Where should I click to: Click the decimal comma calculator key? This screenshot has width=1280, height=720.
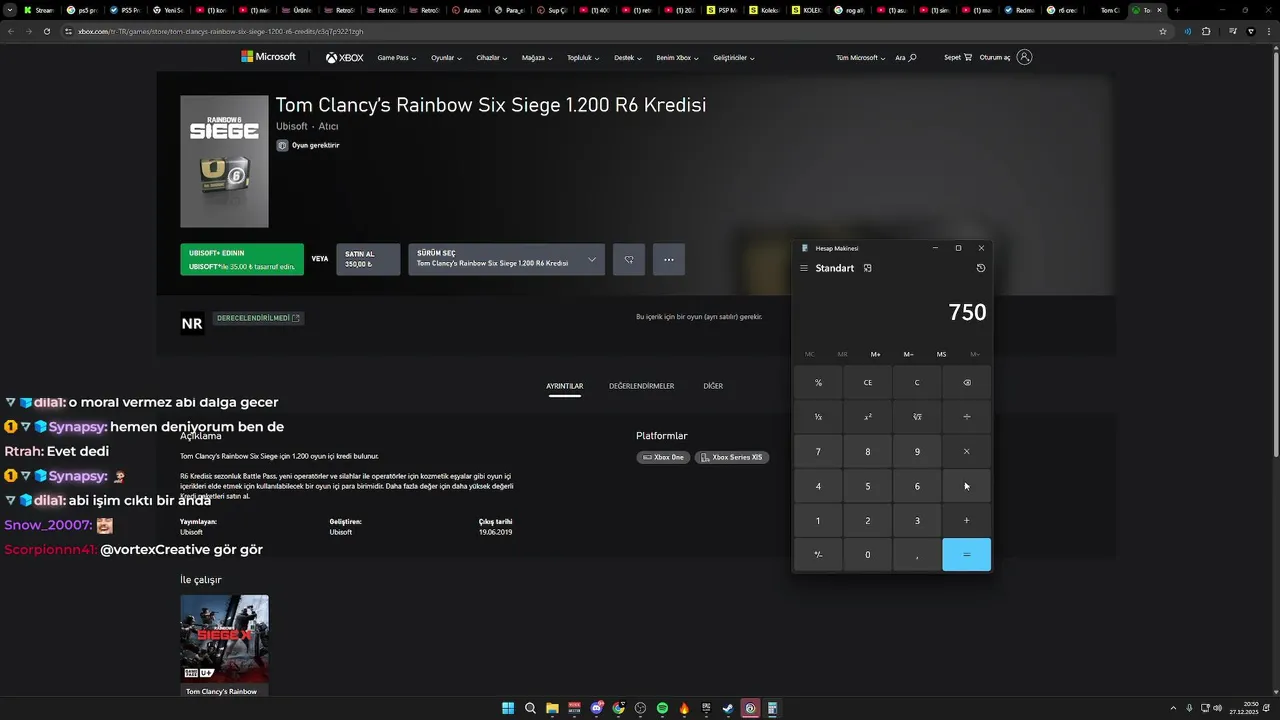917,555
